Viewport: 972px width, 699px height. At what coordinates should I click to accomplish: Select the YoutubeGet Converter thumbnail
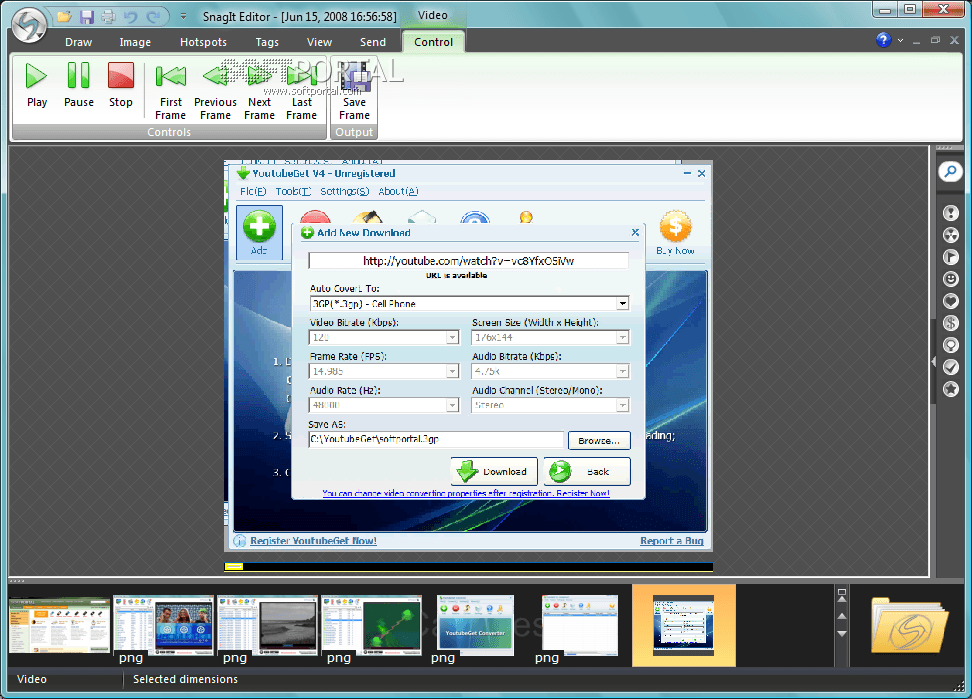coord(475,625)
